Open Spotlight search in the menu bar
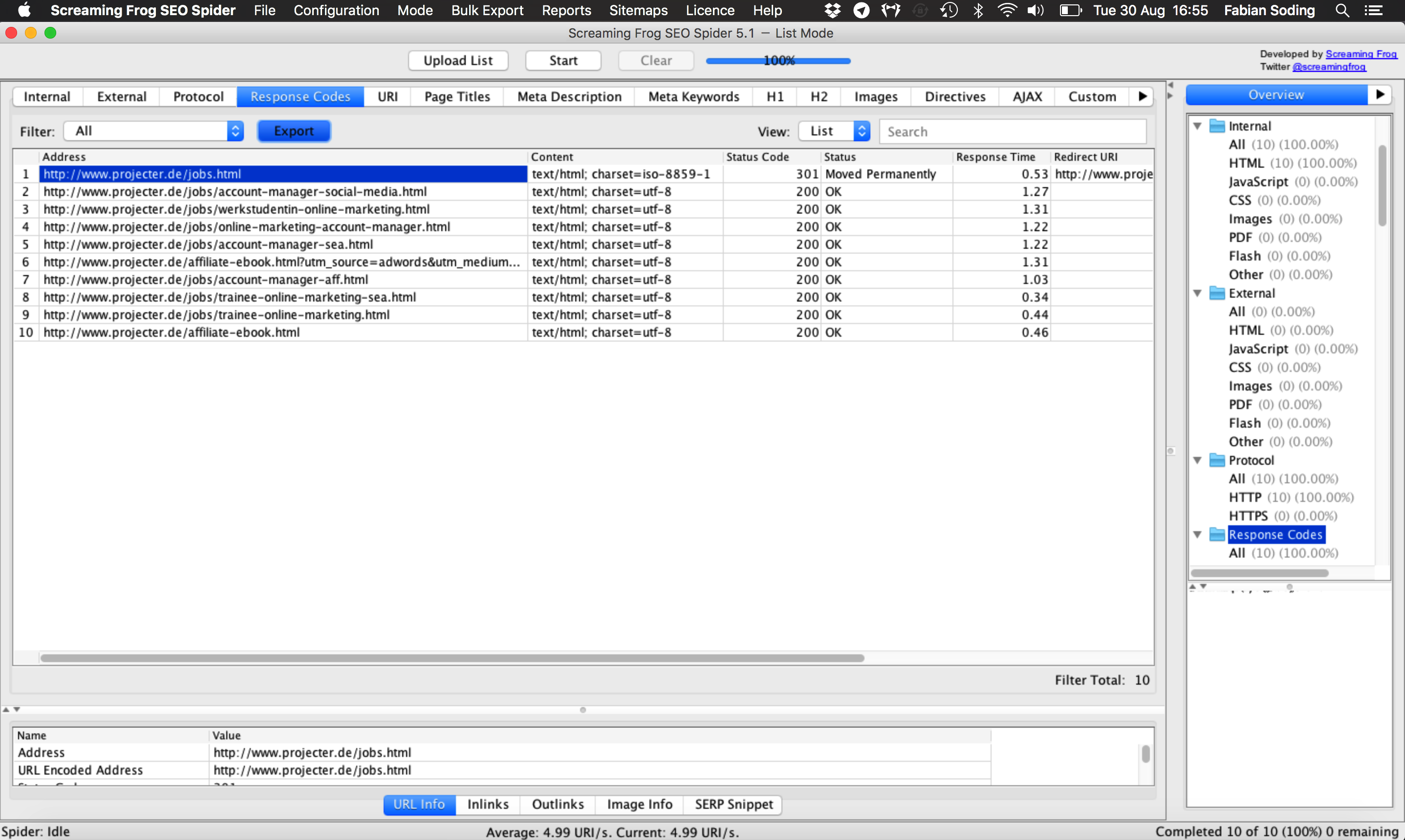The image size is (1405, 840). tap(1341, 10)
